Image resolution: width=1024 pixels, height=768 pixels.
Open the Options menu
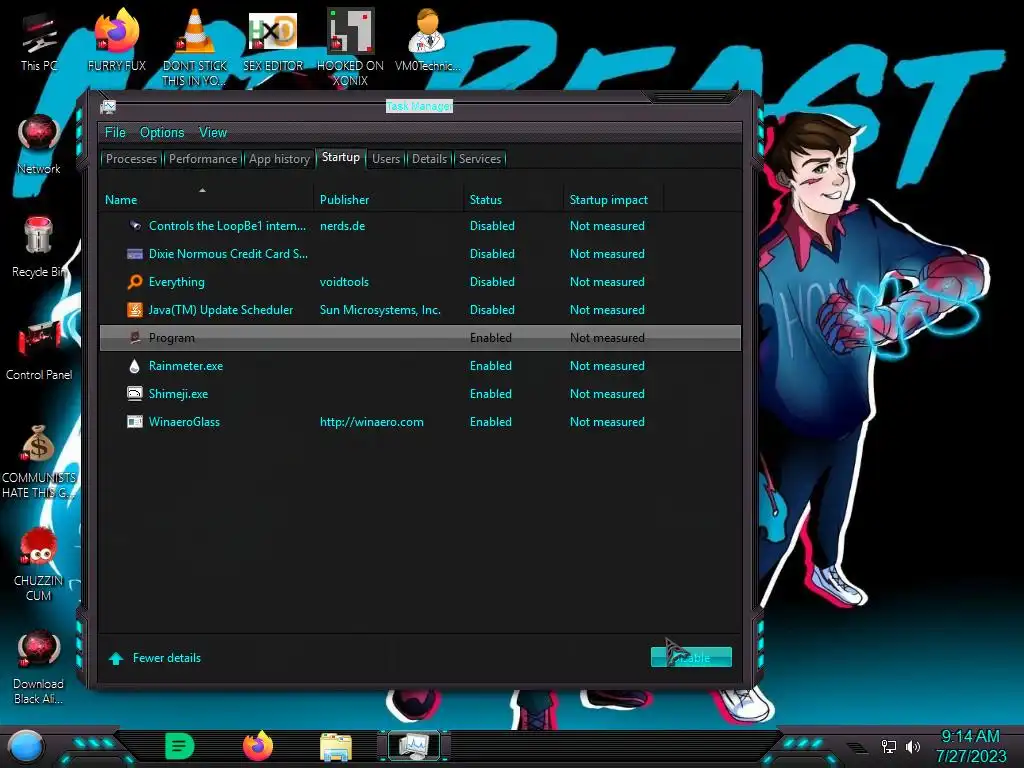pyautogui.click(x=162, y=133)
